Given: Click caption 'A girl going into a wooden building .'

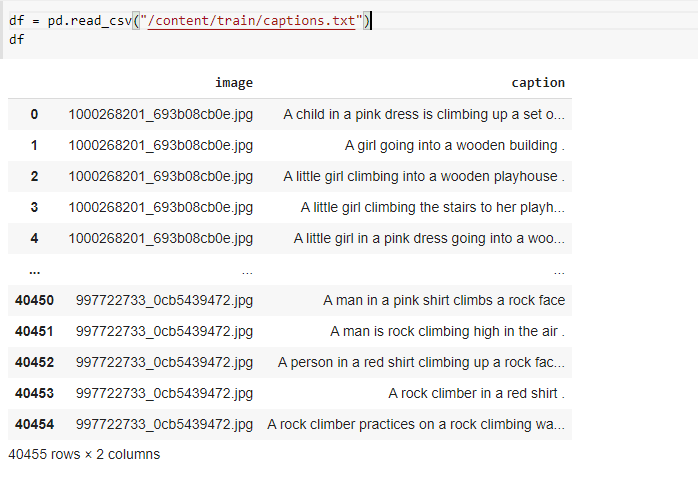Looking at the screenshot, I should [x=455, y=146].
